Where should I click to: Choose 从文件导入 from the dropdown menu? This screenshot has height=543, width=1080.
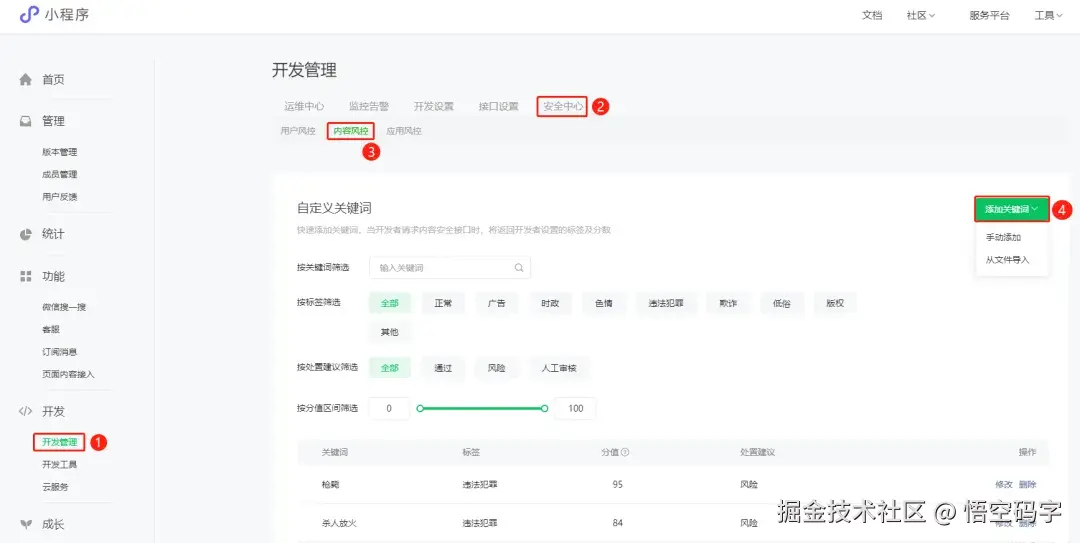click(1007, 260)
